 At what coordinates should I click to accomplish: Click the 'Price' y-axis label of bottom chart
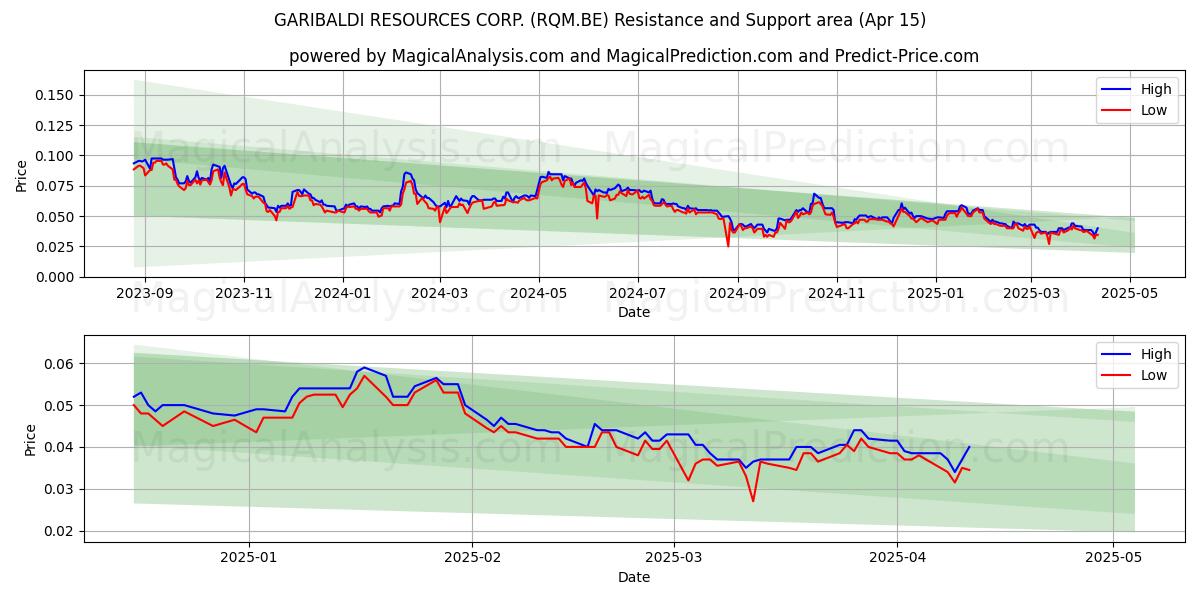coord(31,439)
